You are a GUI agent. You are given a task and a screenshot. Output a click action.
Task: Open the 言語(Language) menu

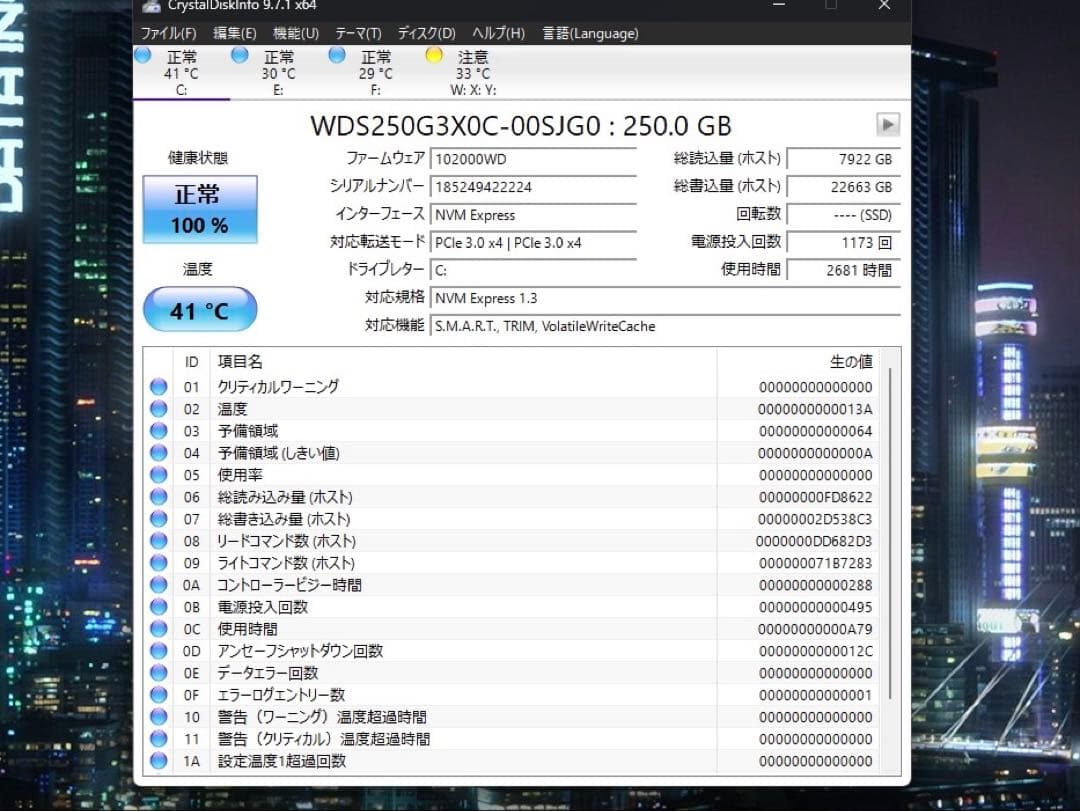click(590, 33)
